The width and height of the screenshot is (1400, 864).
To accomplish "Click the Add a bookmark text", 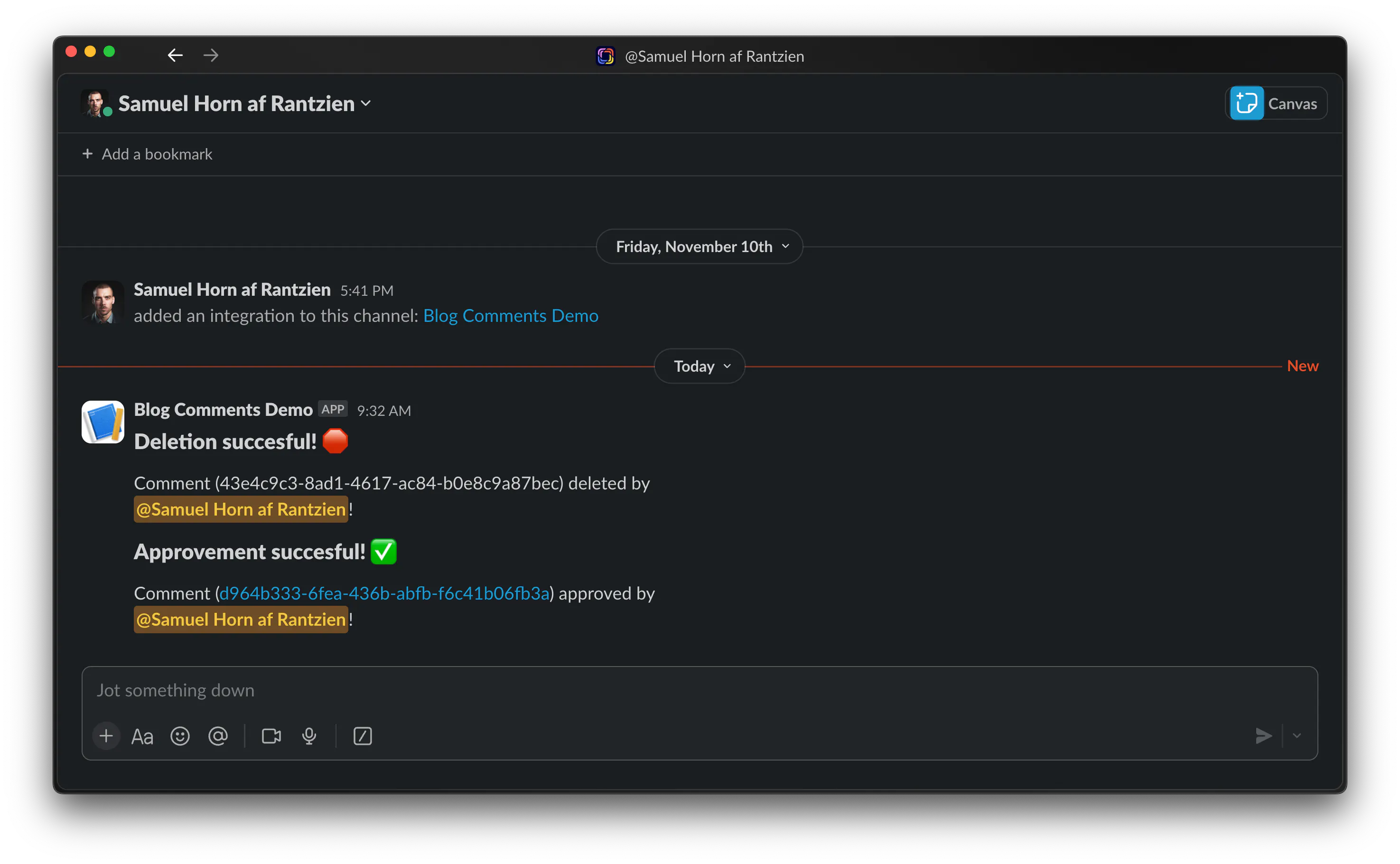I will (x=157, y=154).
